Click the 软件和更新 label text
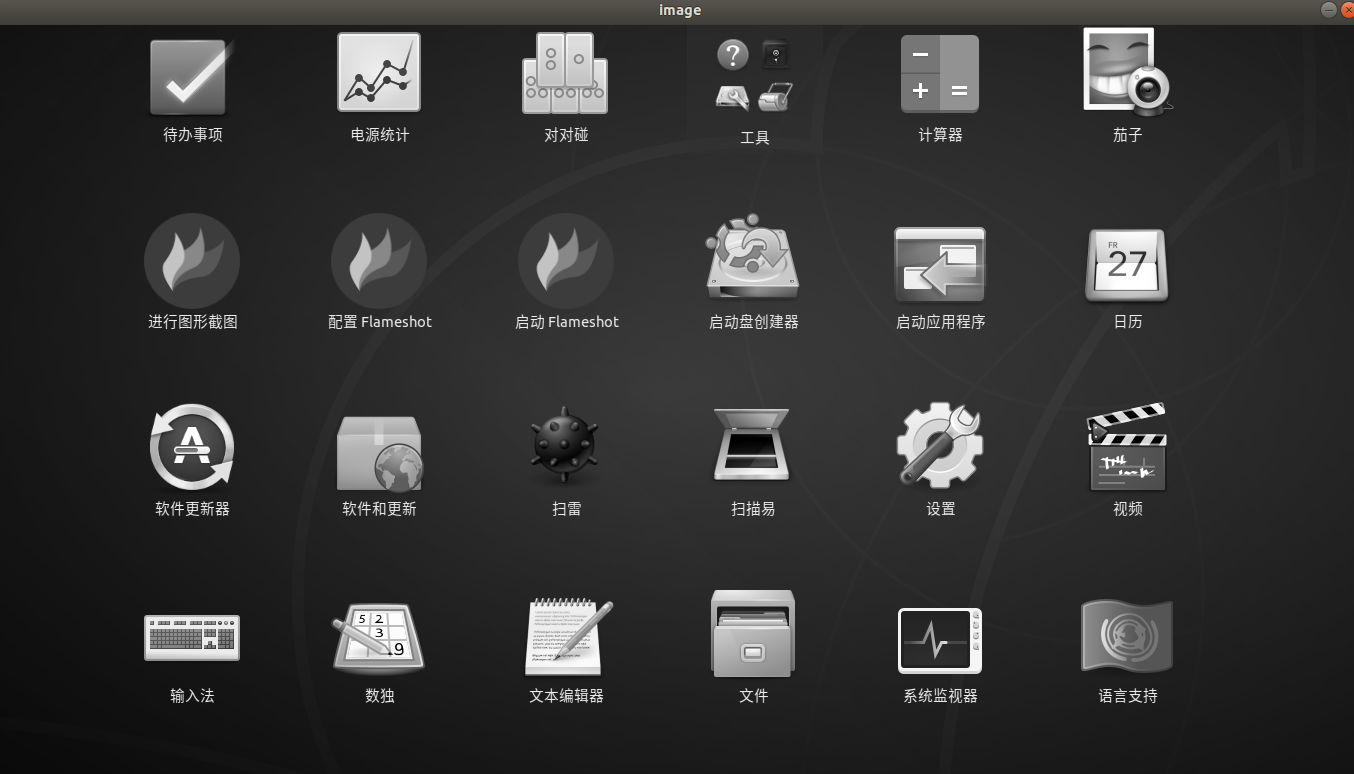This screenshot has height=774, width=1354. (380, 509)
